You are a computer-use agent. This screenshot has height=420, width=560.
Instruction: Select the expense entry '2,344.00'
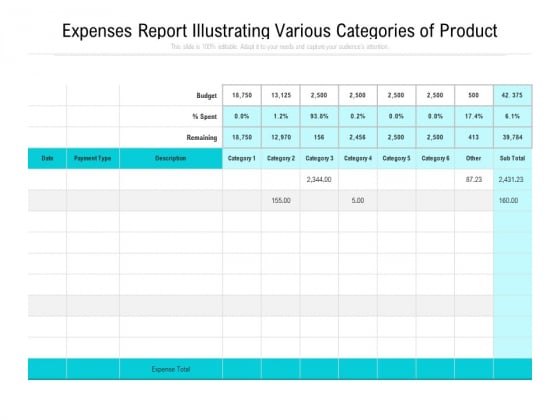(x=319, y=179)
